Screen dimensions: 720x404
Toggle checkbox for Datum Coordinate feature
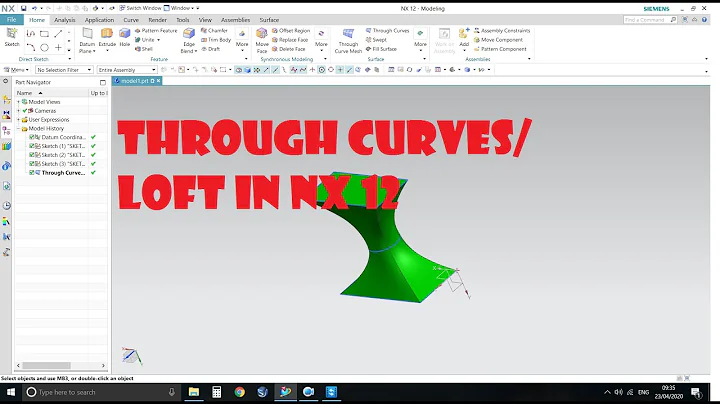(x=32, y=137)
